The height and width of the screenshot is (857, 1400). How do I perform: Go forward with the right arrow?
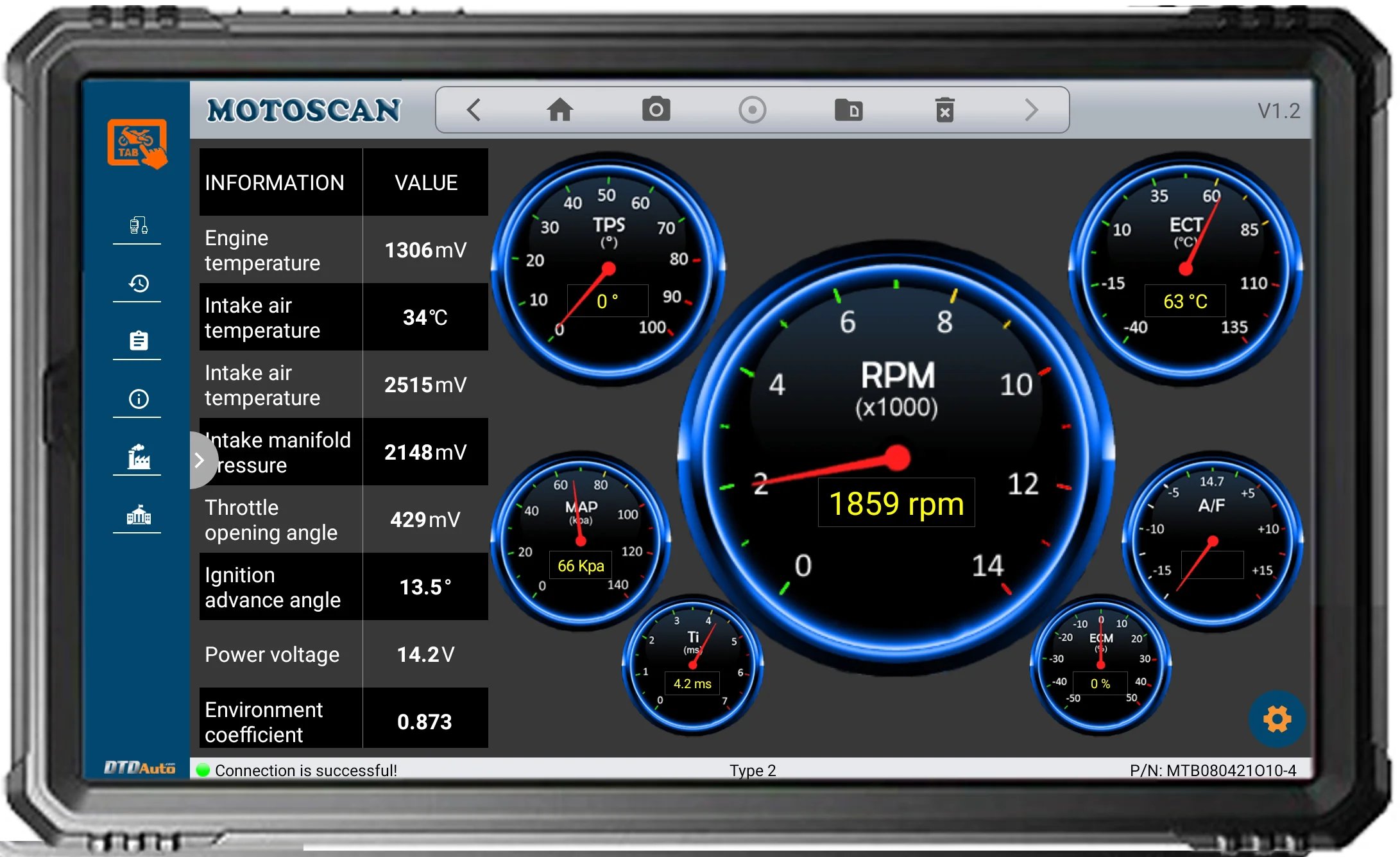coord(1031,110)
